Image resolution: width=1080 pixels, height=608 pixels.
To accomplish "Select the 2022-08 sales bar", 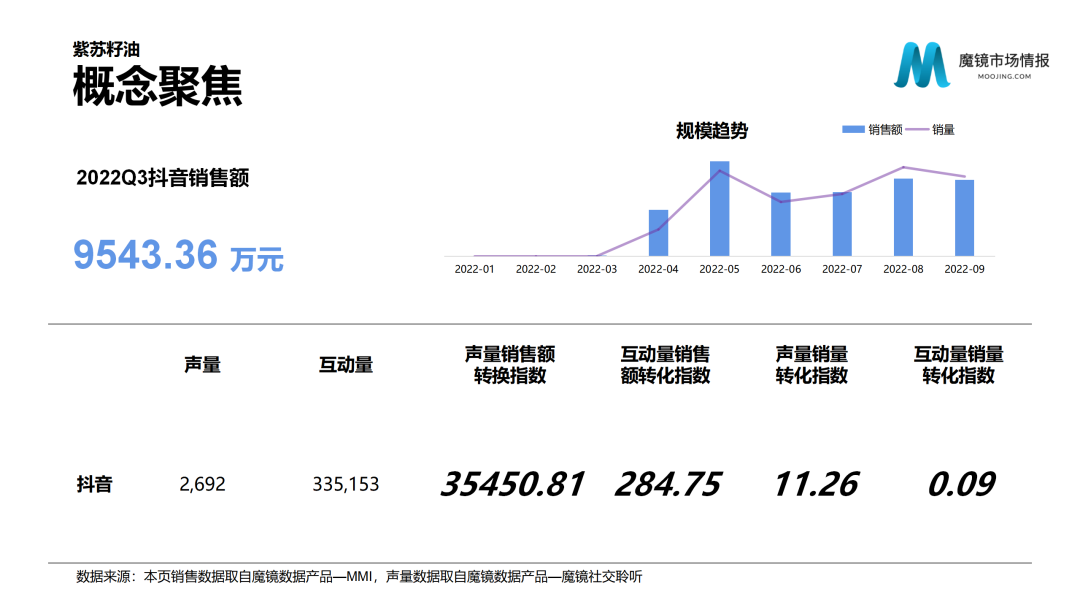I will coord(903,218).
